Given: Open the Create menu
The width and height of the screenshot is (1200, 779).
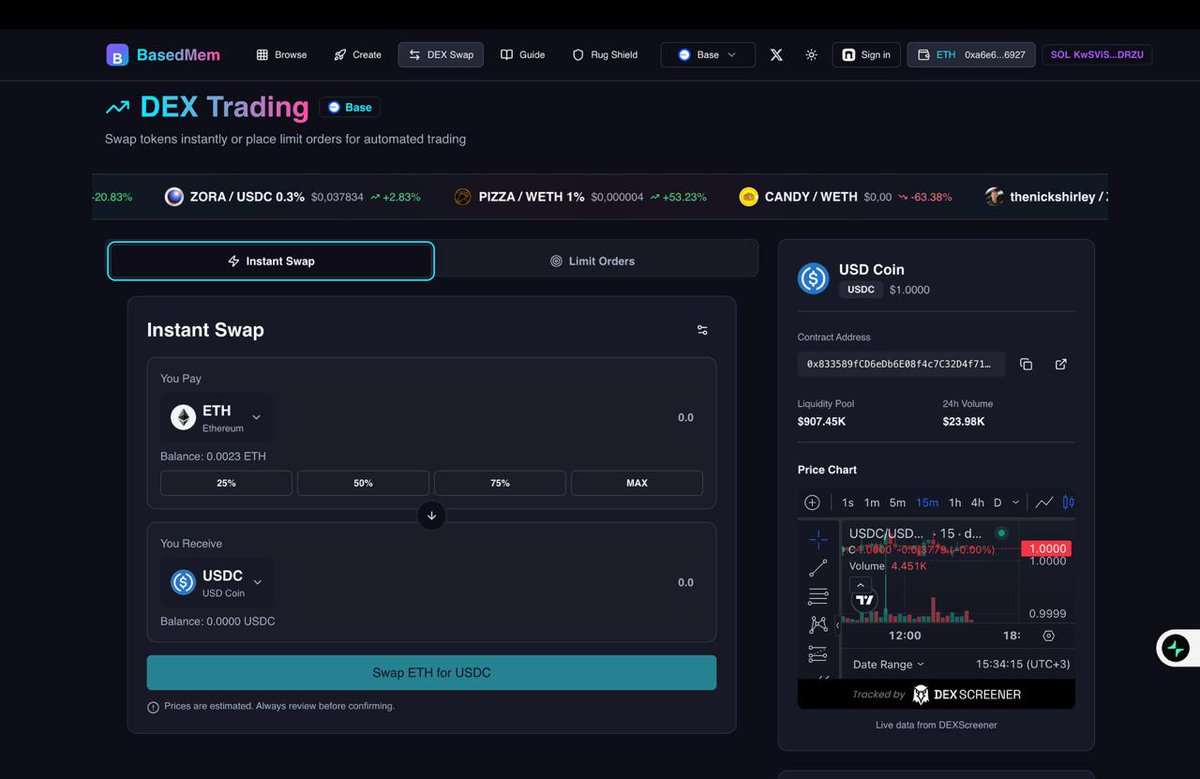Looking at the screenshot, I should (x=358, y=55).
